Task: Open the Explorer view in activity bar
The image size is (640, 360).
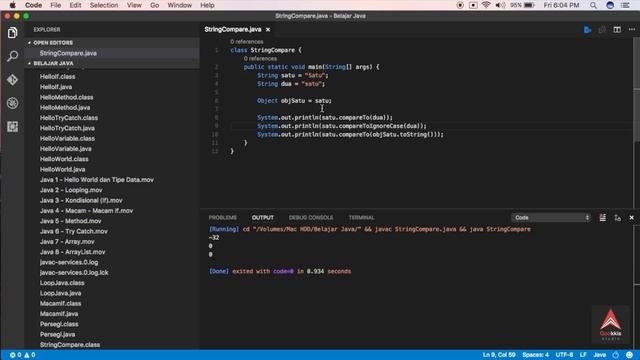Action: pyautogui.click(x=12, y=33)
